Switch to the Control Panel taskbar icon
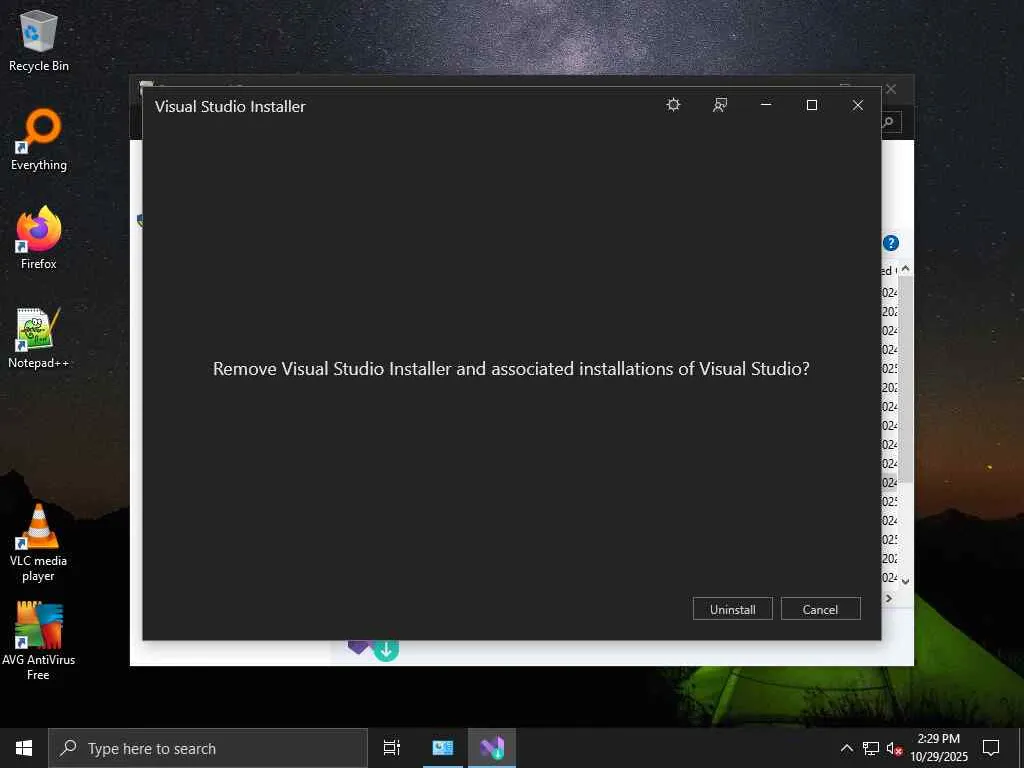This screenshot has width=1024, height=768. coord(443,748)
